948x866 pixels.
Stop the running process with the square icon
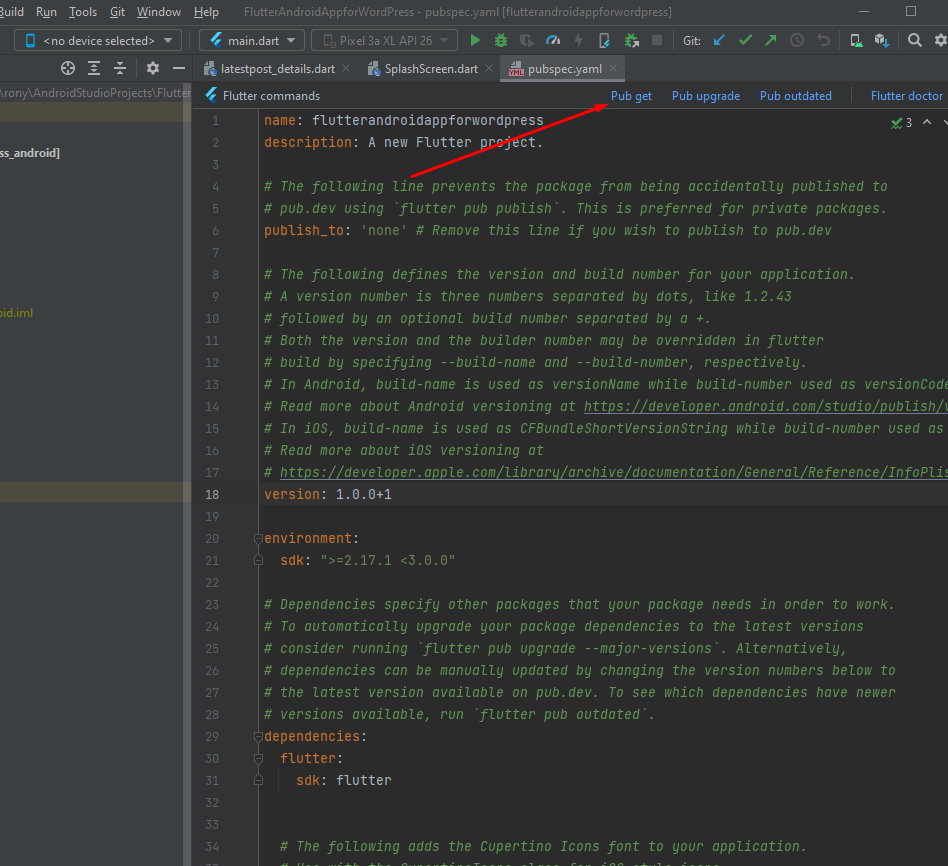657,41
